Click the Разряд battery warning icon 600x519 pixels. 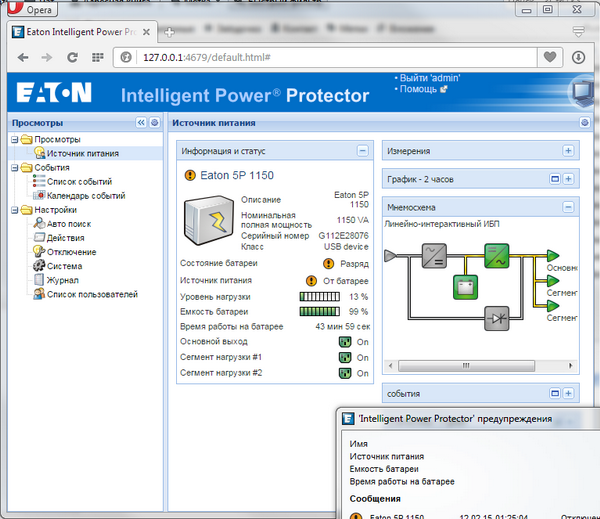tap(328, 264)
